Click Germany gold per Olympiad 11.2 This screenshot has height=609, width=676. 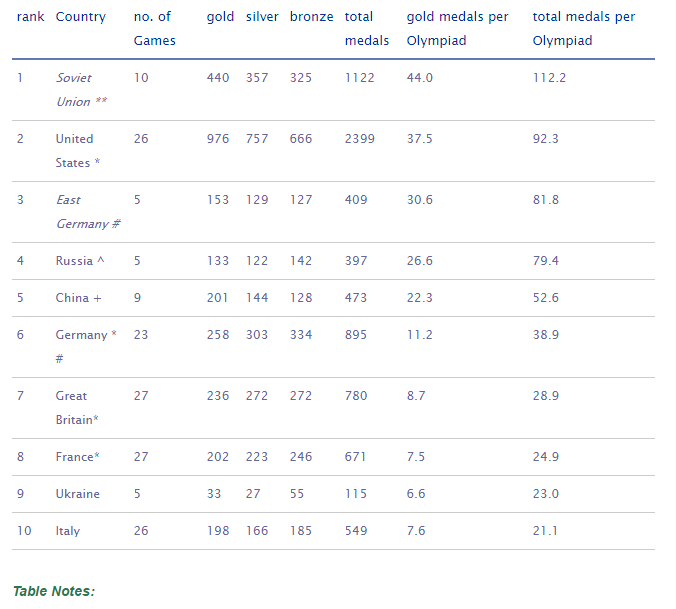click(419, 335)
